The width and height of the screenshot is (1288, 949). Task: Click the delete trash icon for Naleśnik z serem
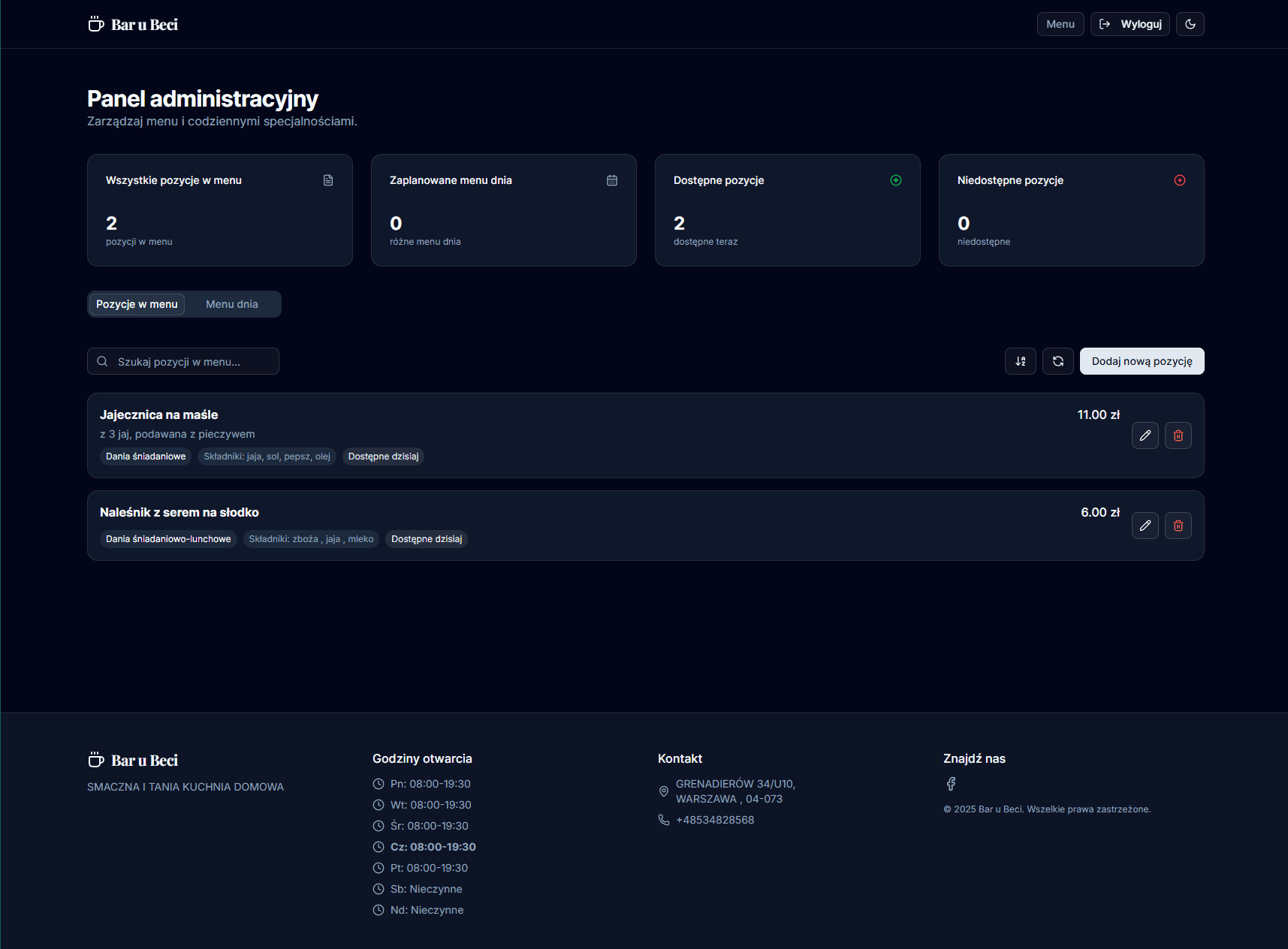click(1178, 526)
